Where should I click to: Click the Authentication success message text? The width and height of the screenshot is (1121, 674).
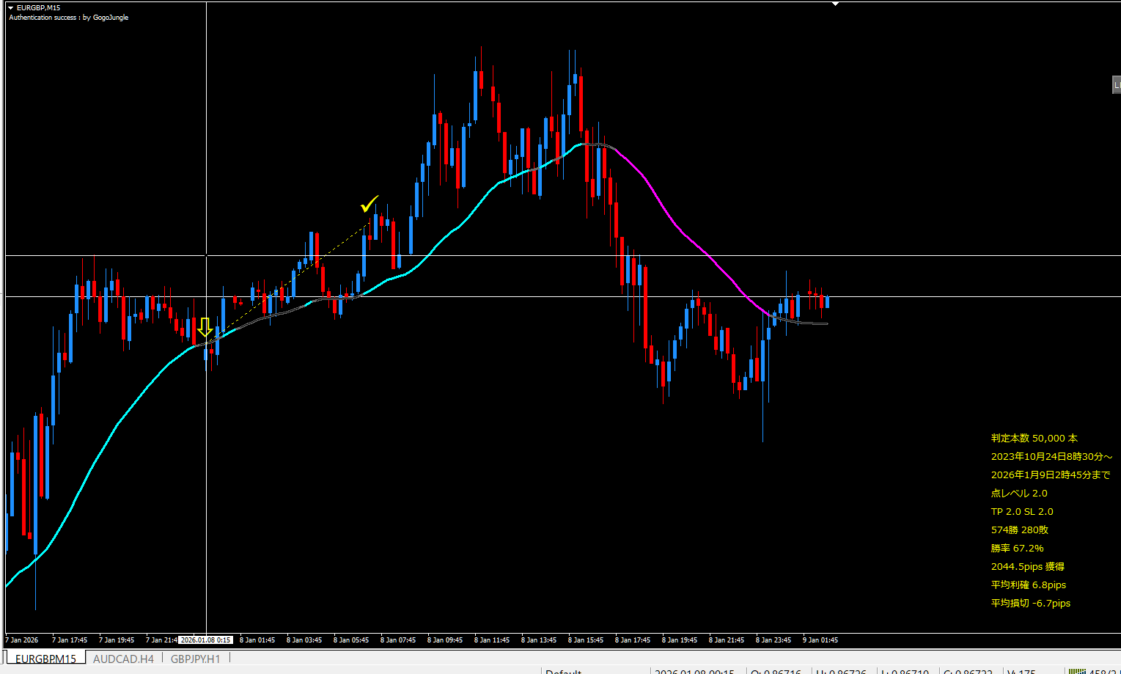(x=68, y=17)
